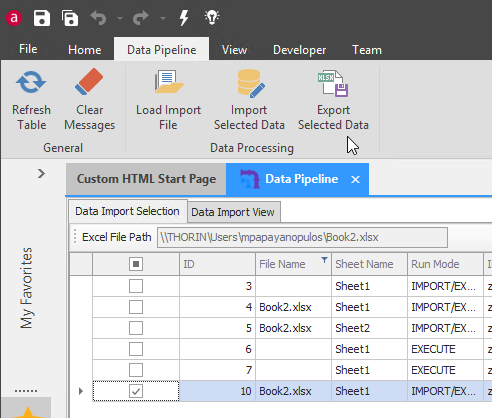Click the toolbar drag grip beside Excel File Path
This screenshot has height=418, width=492.
pos(75,237)
